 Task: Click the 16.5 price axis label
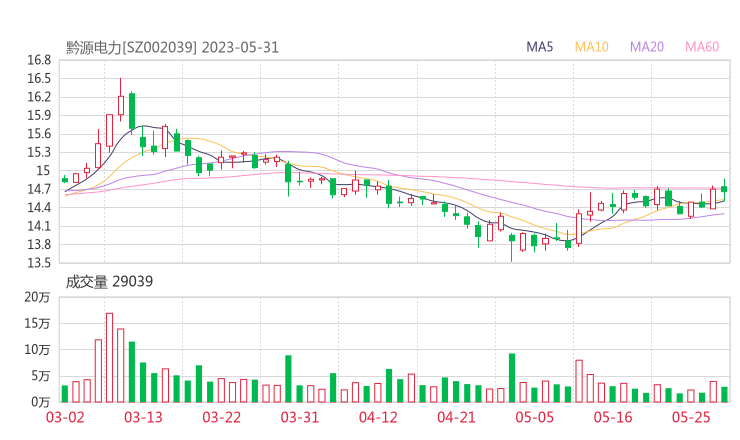pos(39,78)
